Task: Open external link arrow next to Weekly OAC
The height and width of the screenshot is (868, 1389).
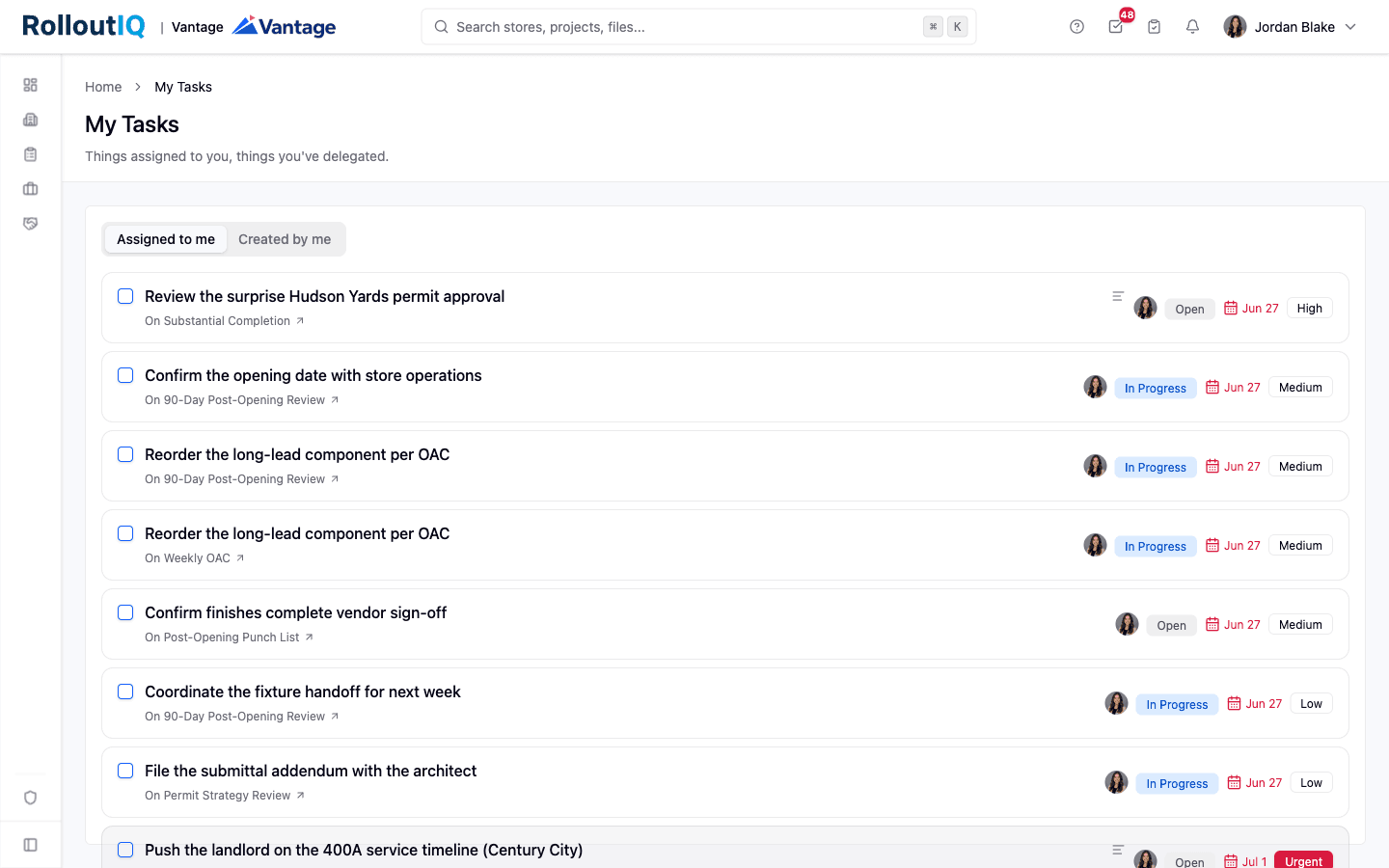Action: point(240,558)
